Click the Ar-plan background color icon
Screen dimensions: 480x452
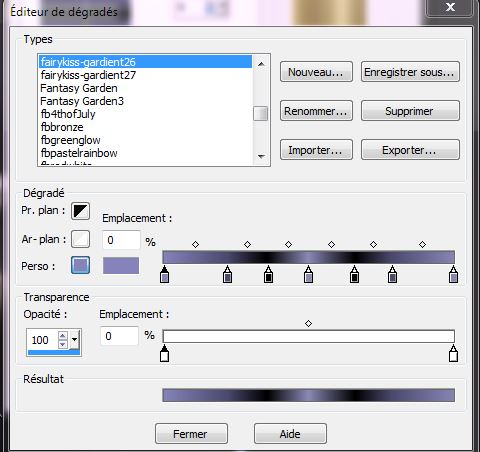click(80, 239)
